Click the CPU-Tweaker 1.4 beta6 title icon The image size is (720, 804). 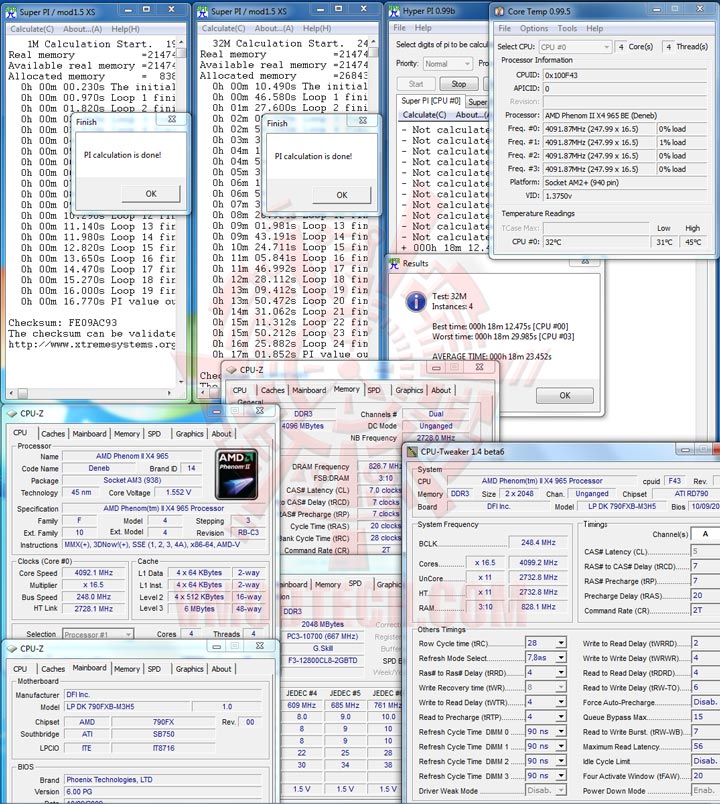click(x=412, y=452)
